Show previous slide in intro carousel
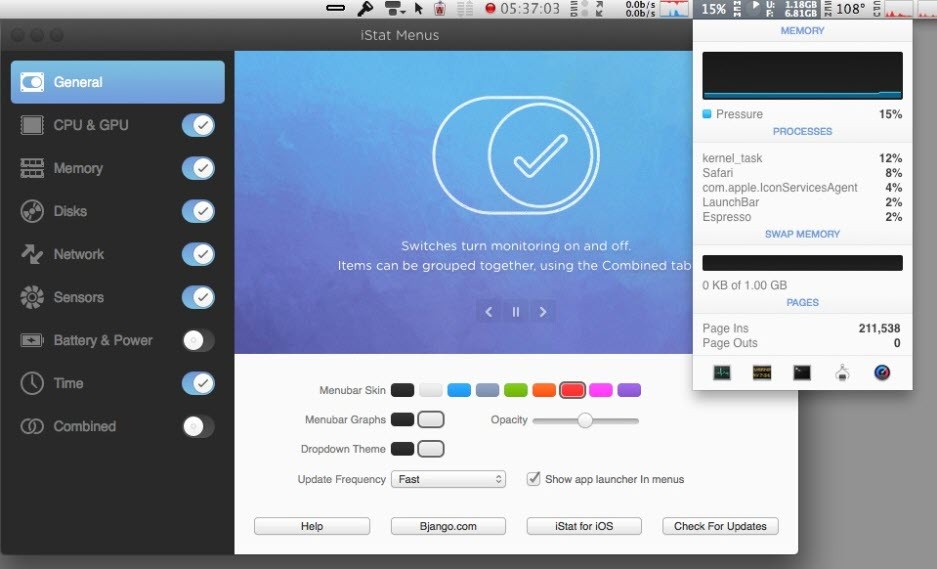The height and width of the screenshot is (569, 937). tap(489, 311)
